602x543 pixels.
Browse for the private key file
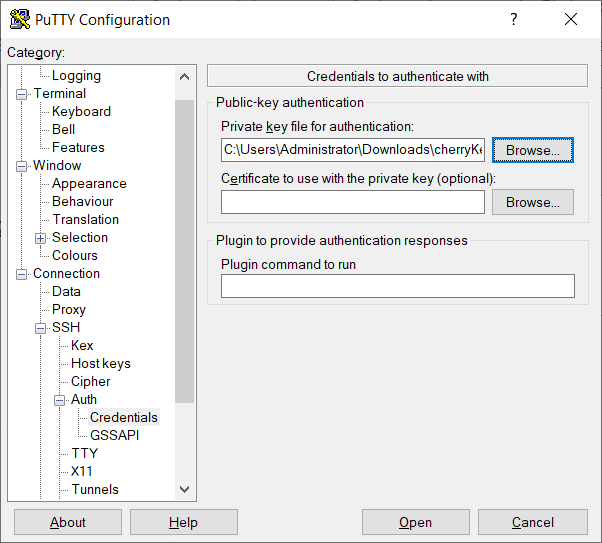pyautogui.click(x=533, y=150)
